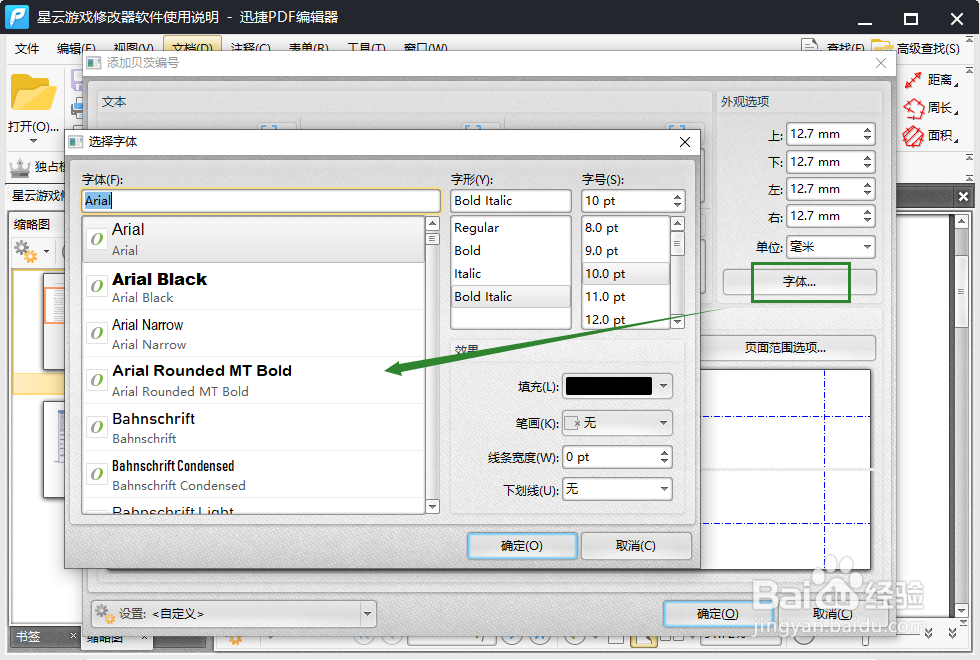
Task: Open the 工具(T) menu
Action: click(366, 48)
